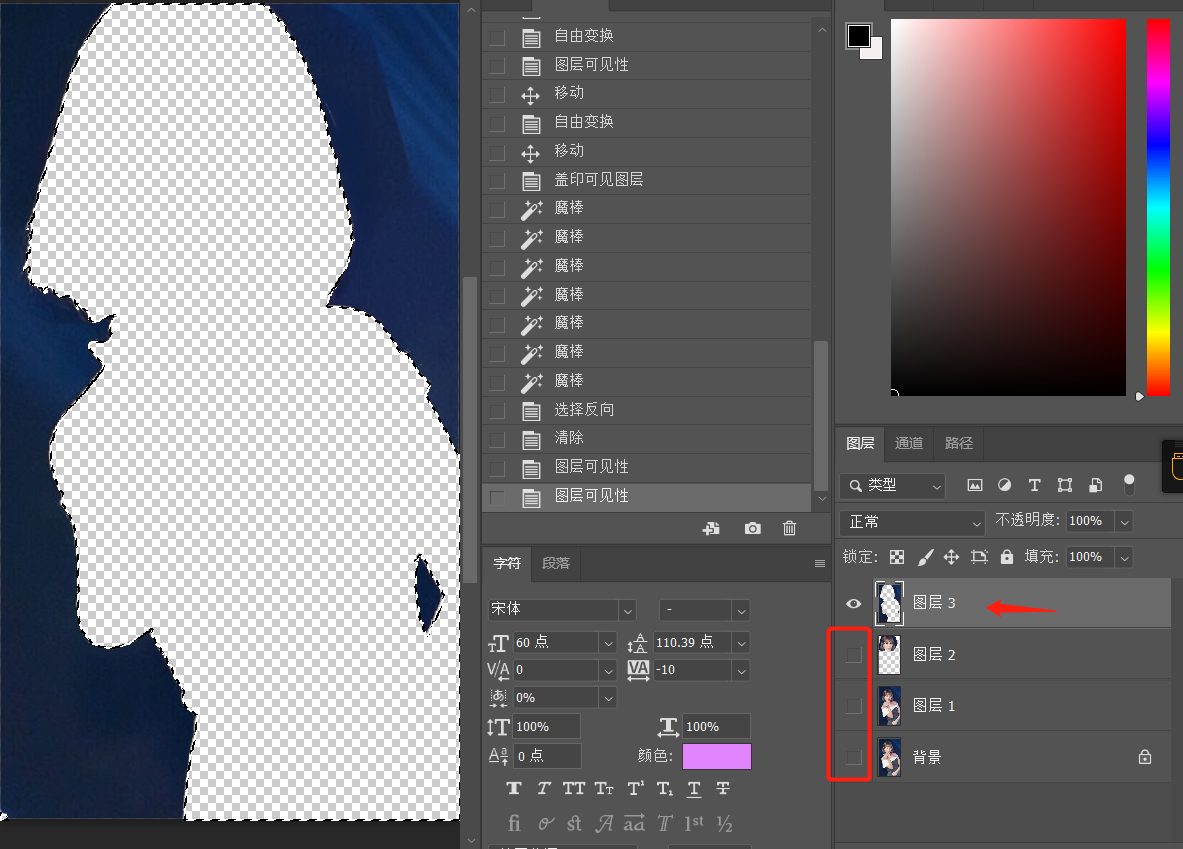
Task: Set history brush source at 盖印可见图层
Action: (496, 180)
